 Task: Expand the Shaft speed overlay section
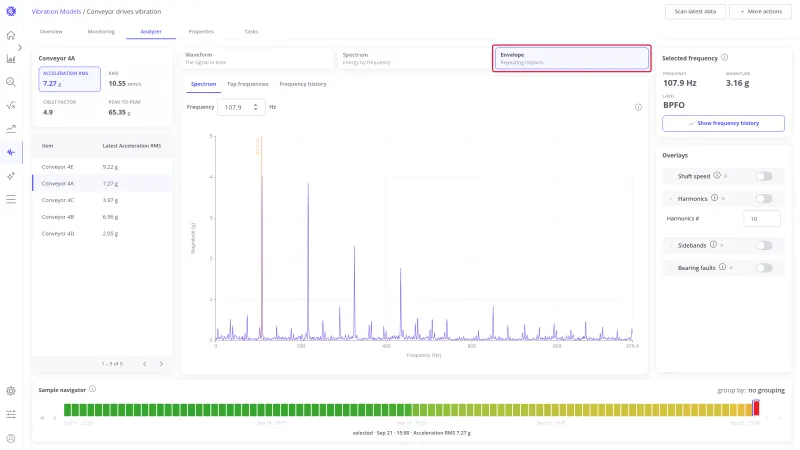pyautogui.click(x=670, y=176)
